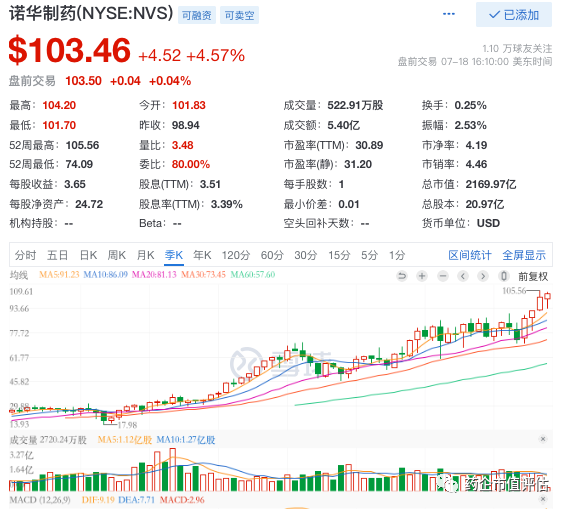Click the DIF:9.19 value
The width and height of the screenshot is (566, 509).
98,500
